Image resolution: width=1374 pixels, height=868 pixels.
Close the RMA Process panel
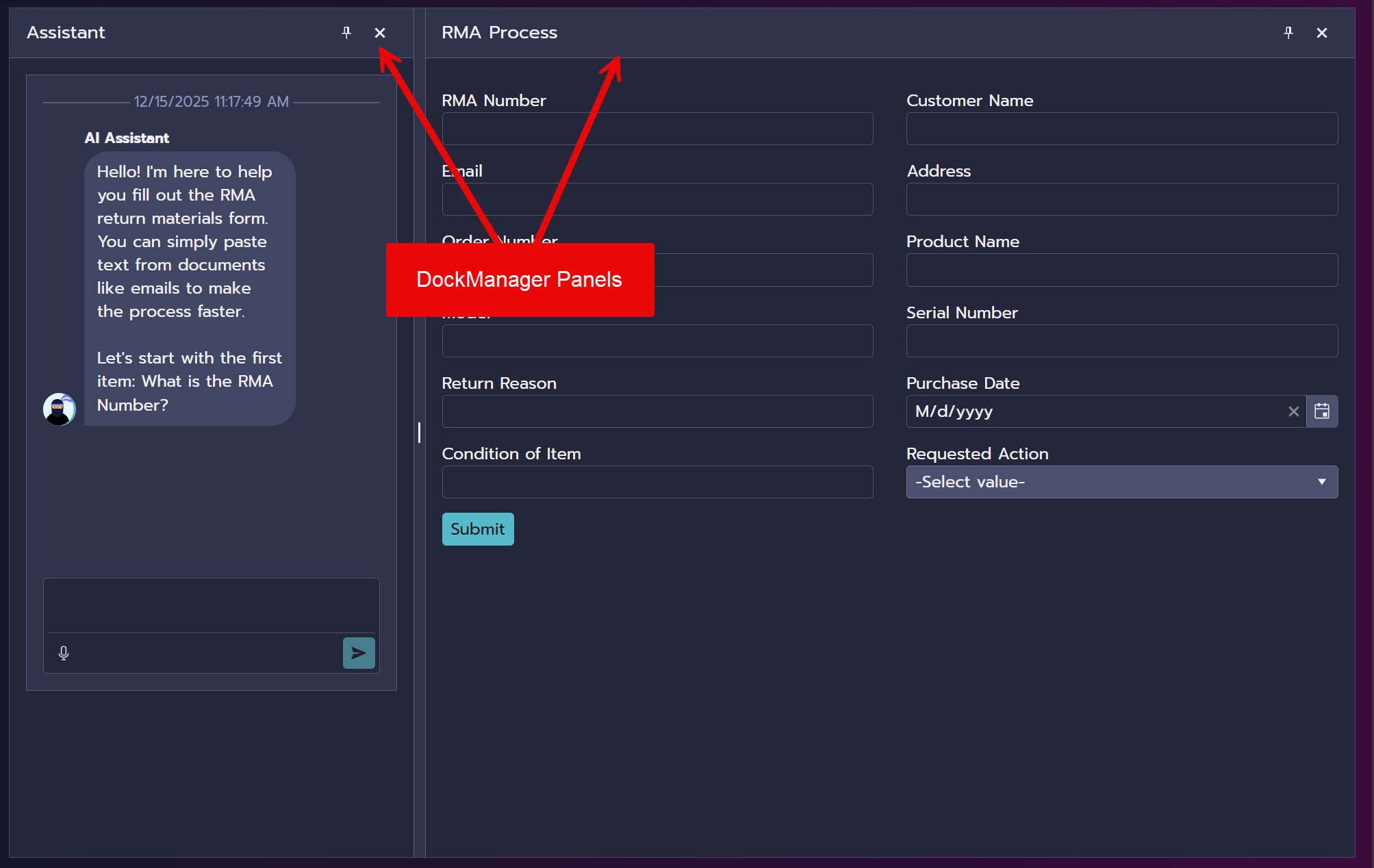[1321, 32]
